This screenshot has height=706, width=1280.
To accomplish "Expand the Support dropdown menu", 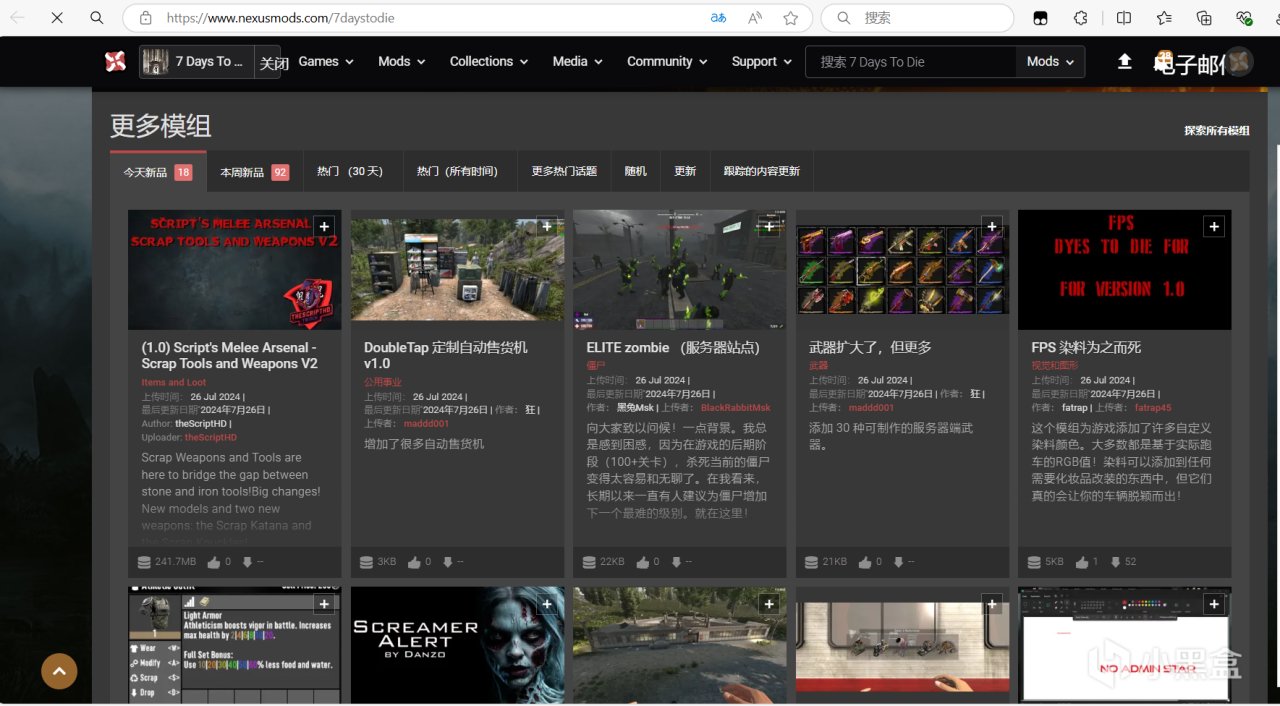I will 761,61.
